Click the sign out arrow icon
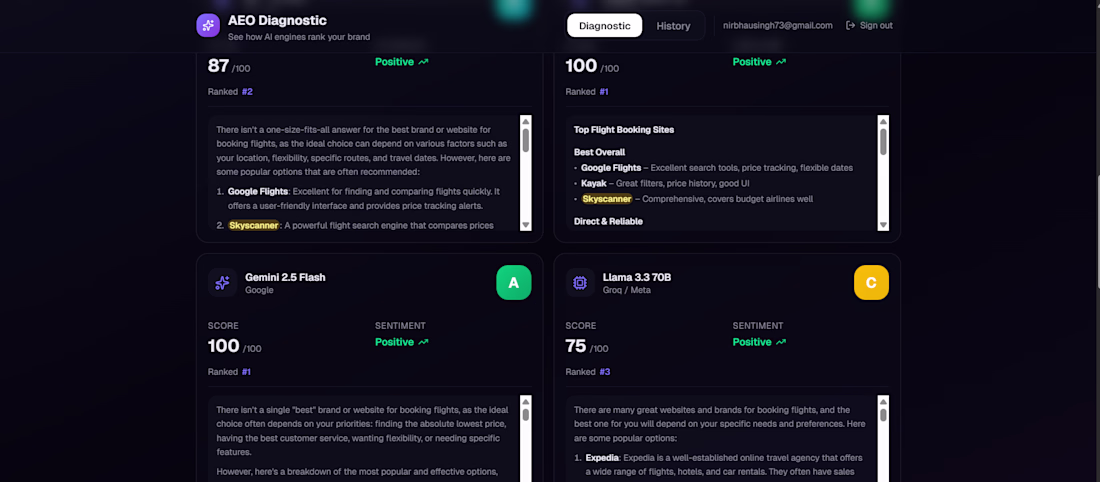The height and width of the screenshot is (482, 1100). click(850, 25)
